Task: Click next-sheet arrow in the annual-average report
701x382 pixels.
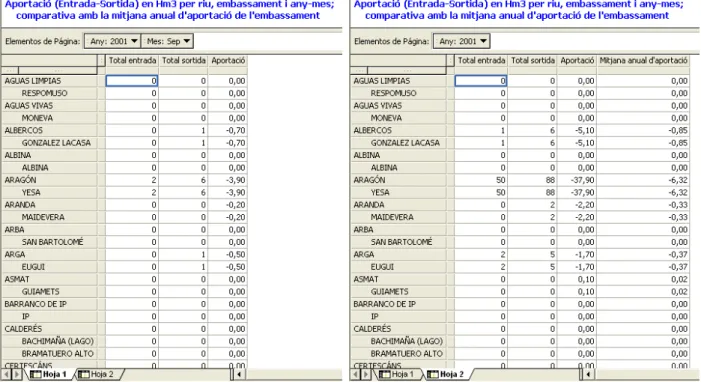Action: click(367, 374)
